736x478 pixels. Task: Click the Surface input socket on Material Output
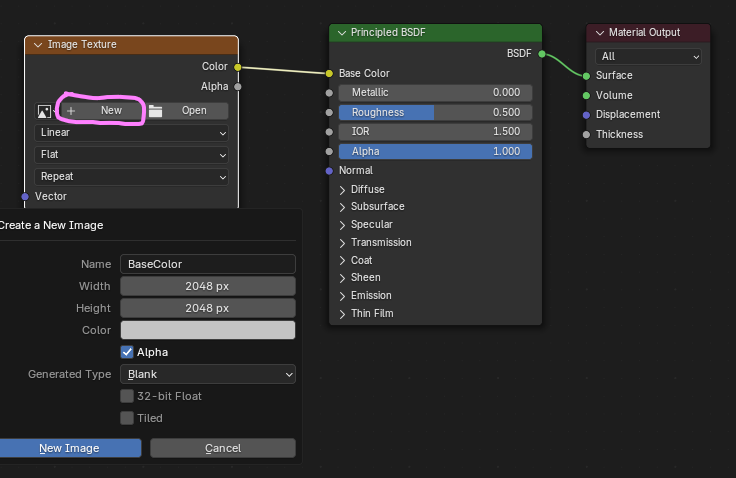586,75
